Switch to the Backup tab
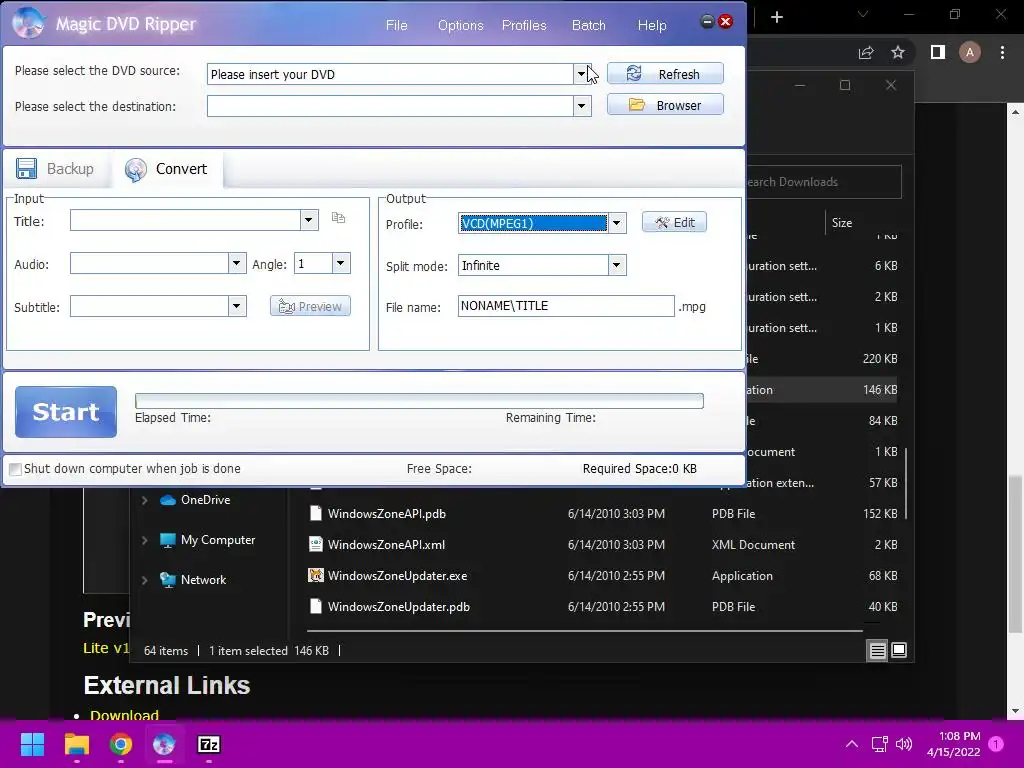 coord(56,168)
